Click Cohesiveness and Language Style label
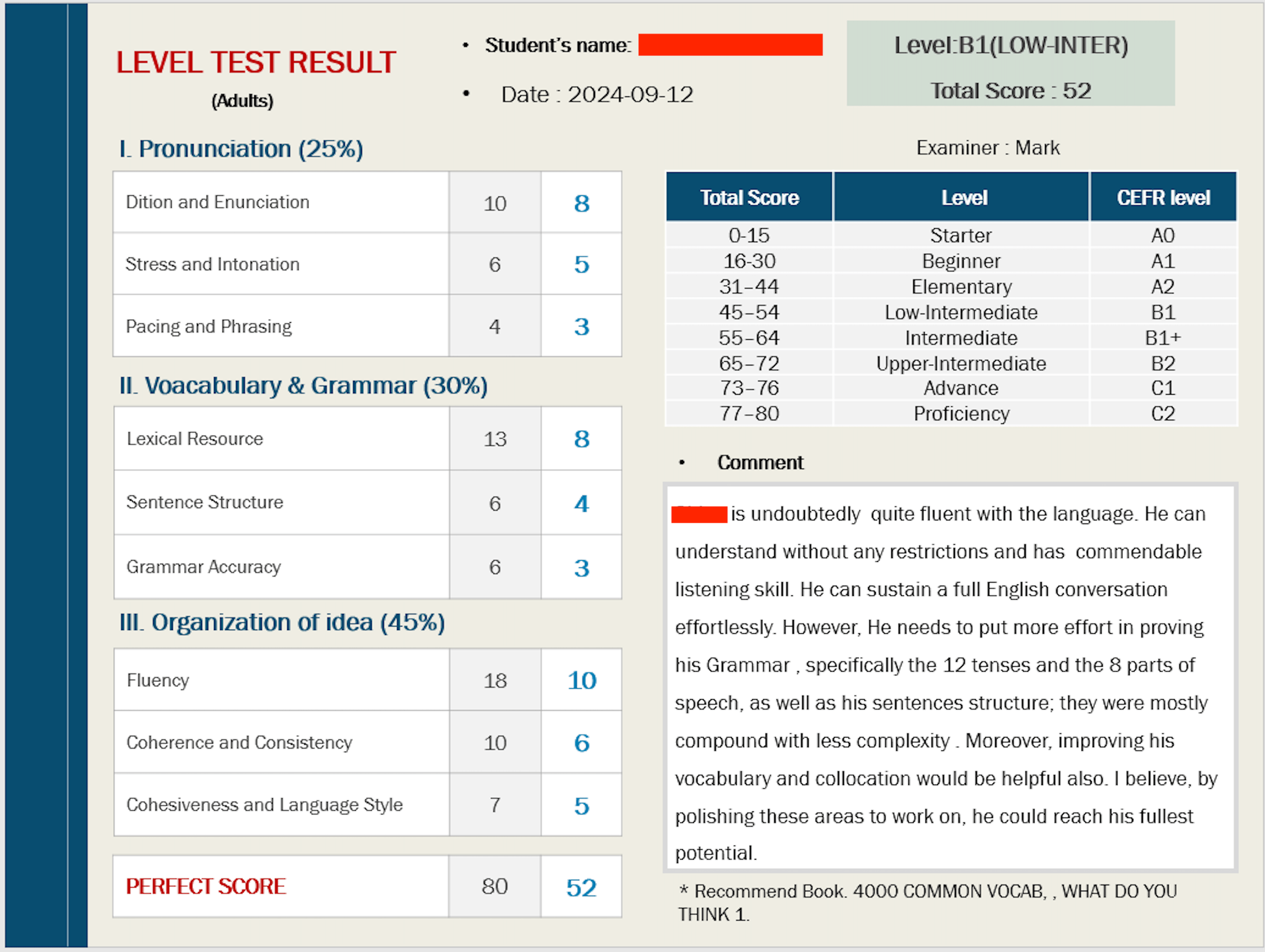Viewport: 1265px width, 952px height. [x=265, y=804]
